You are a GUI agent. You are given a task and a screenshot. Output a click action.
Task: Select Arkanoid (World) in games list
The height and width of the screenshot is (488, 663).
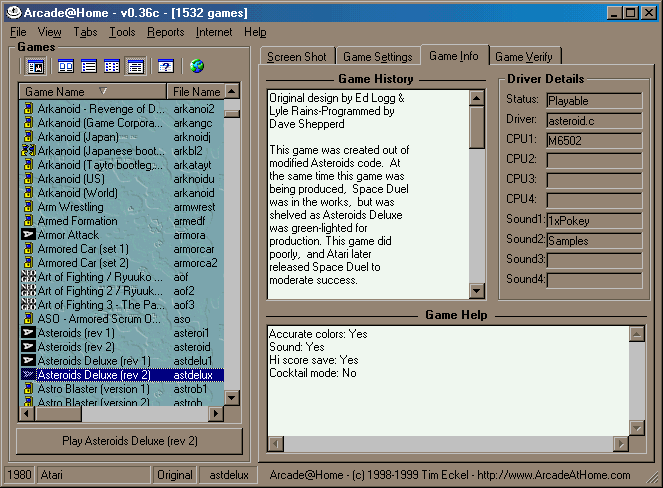[x=122, y=192]
